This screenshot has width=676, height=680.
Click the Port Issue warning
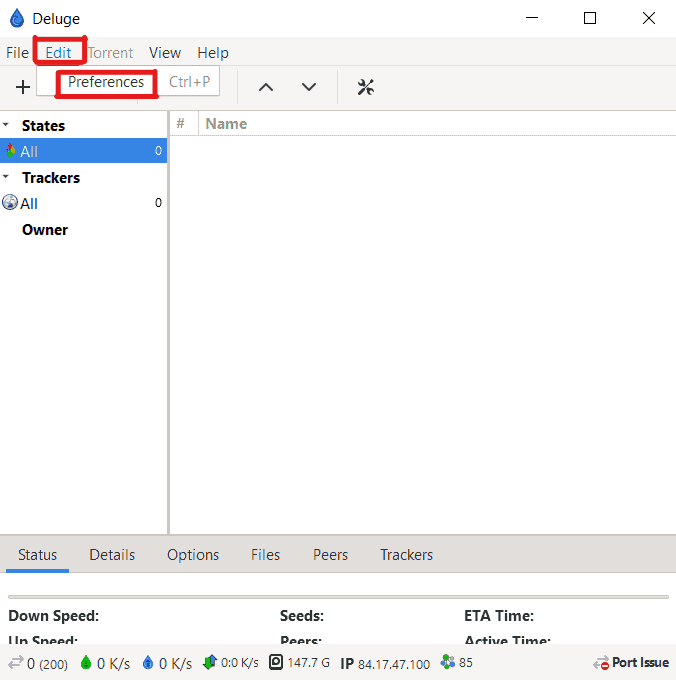pos(631,663)
